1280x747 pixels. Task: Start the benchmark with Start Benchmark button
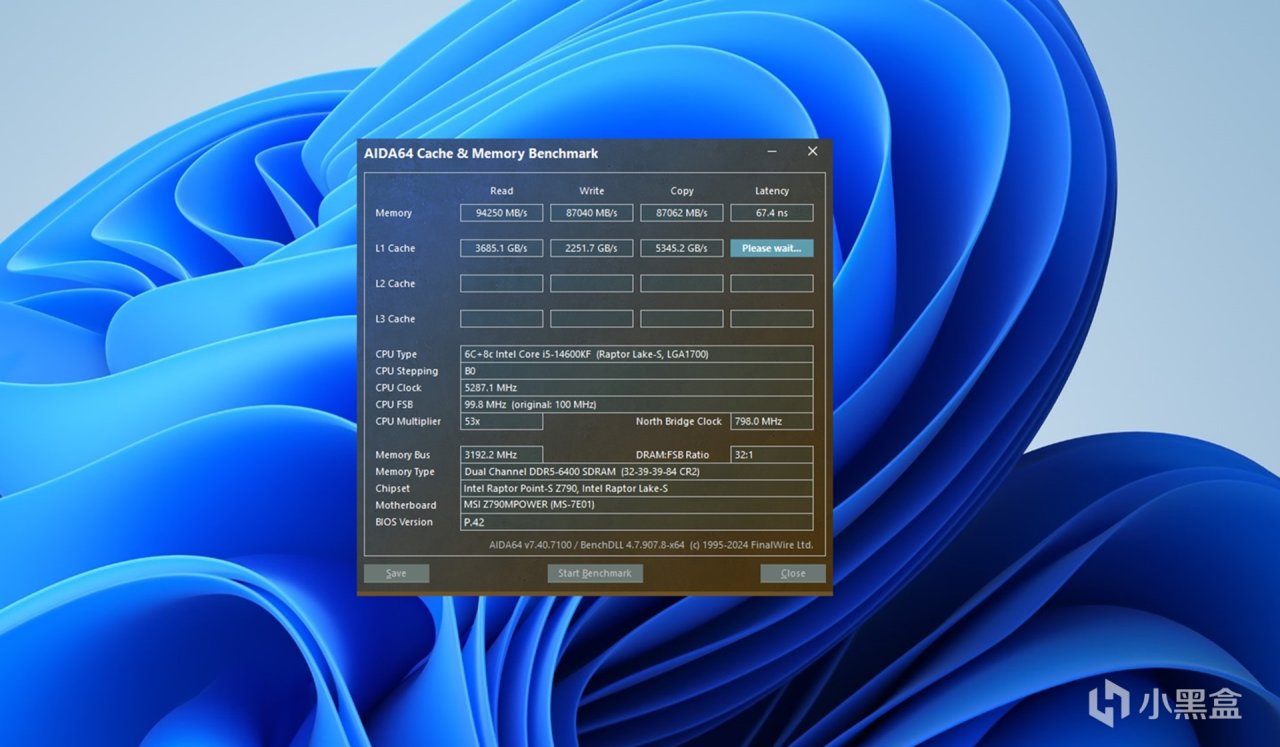[x=595, y=574]
